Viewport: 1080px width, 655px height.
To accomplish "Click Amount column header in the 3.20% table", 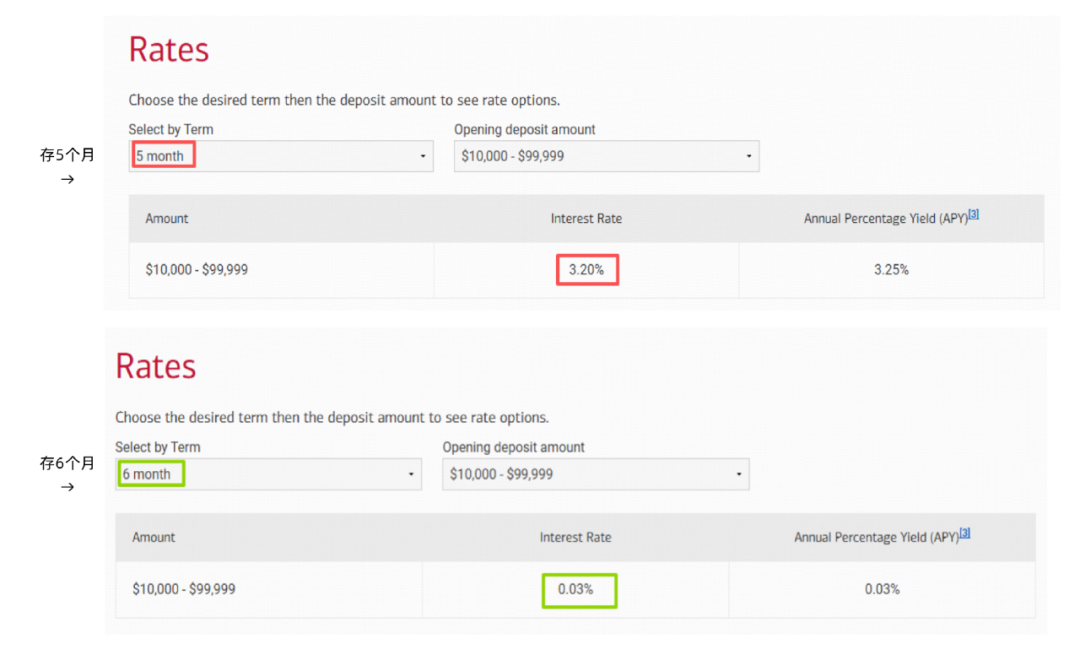I will point(167,218).
